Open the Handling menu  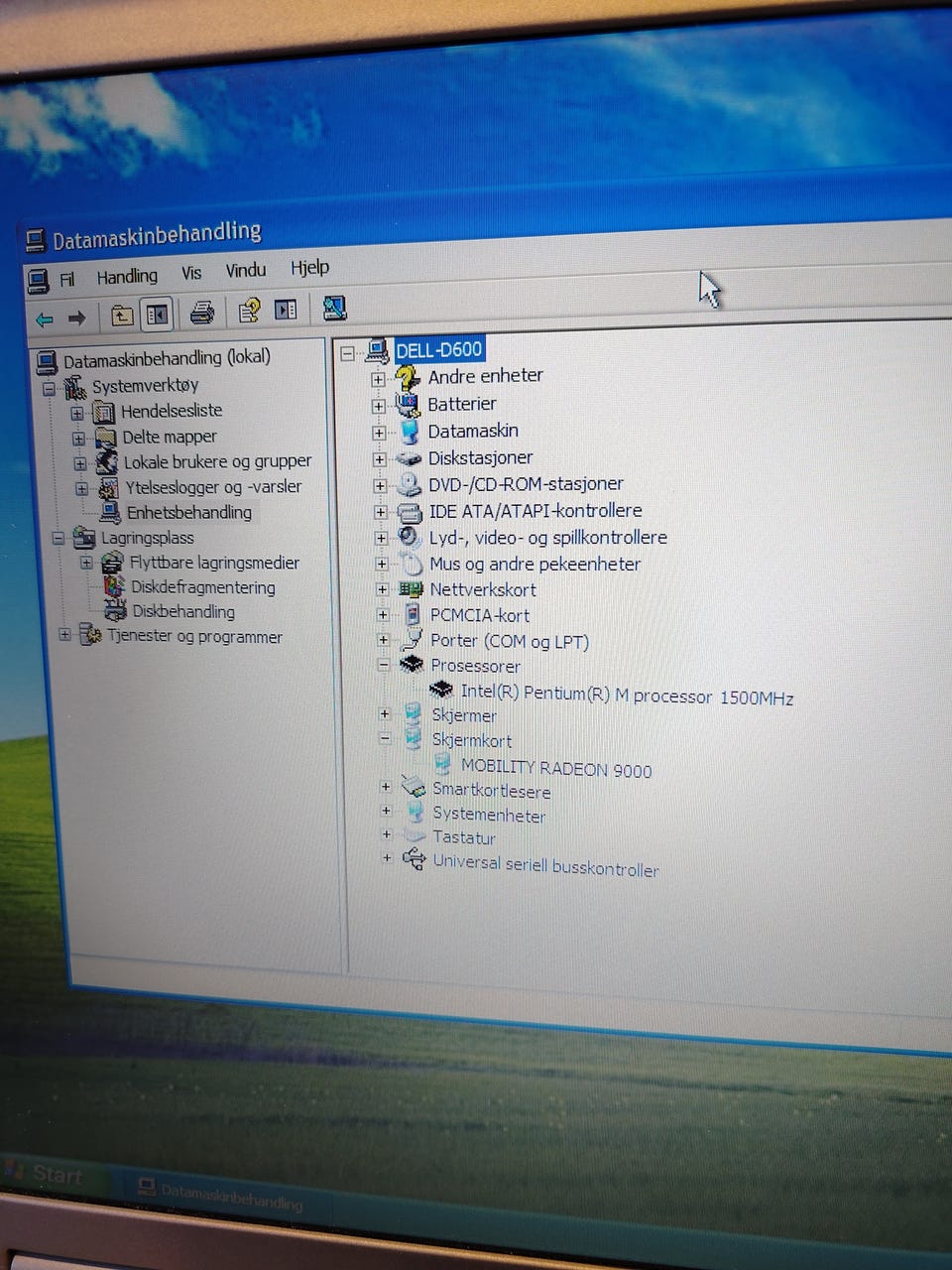[x=127, y=276]
